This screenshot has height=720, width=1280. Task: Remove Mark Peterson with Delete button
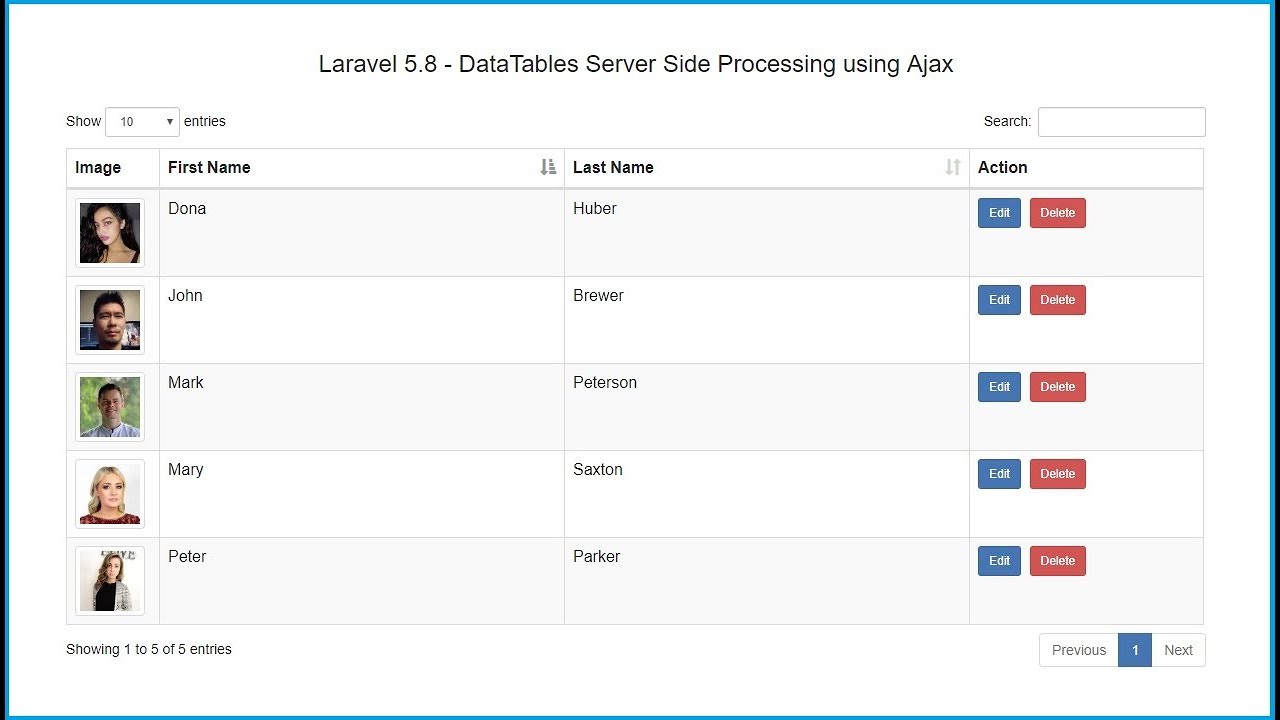coord(1057,387)
